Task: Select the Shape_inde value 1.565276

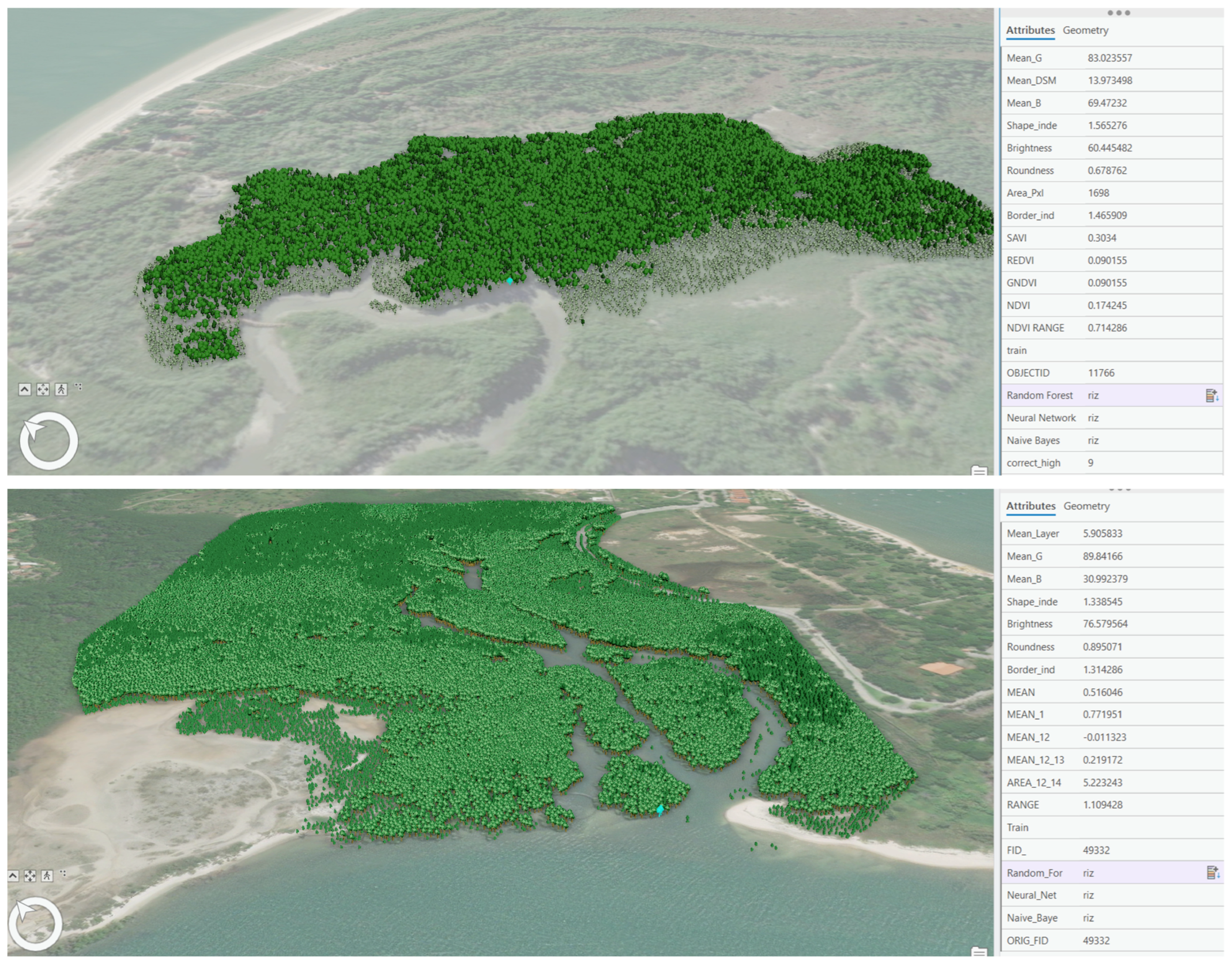Action: click(x=1107, y=125)
